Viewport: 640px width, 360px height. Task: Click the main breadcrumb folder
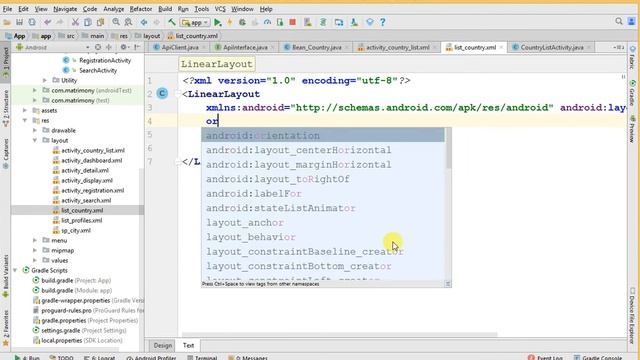pos(93,36)
